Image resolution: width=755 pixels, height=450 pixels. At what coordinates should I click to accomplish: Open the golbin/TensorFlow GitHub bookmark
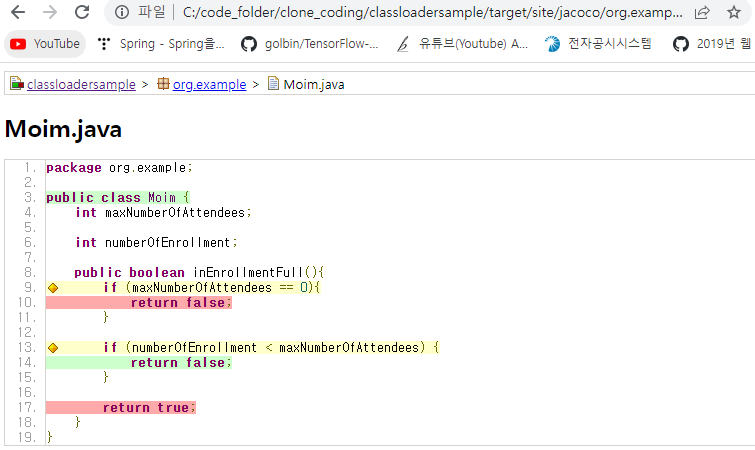click(310, 44)
